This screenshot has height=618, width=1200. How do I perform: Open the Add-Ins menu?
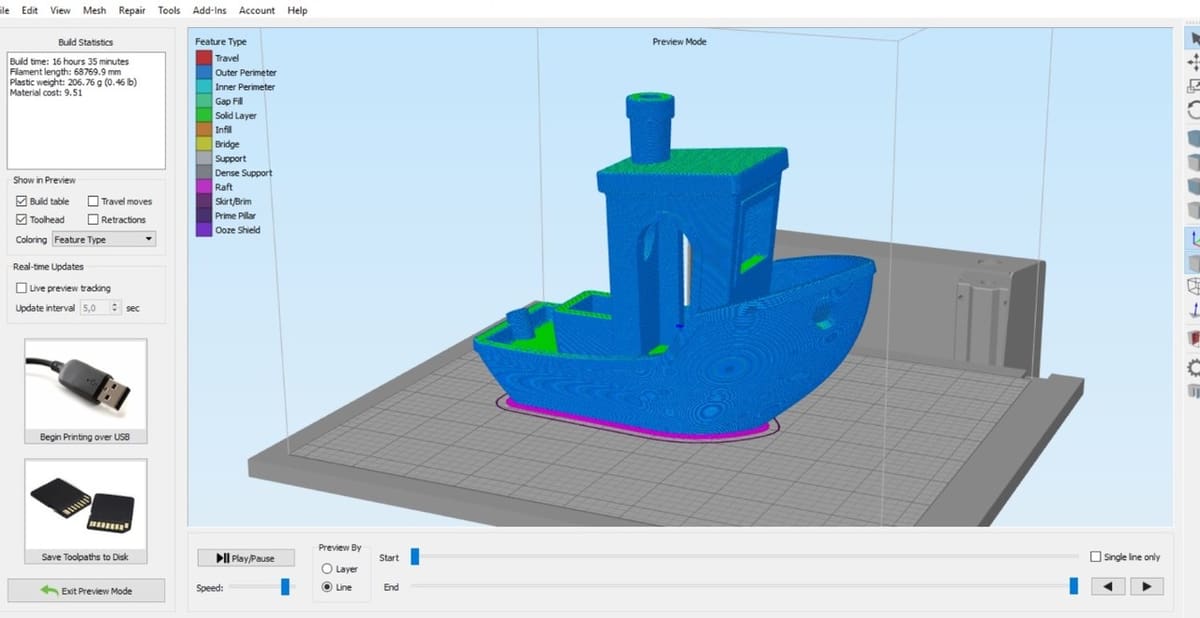209,10
